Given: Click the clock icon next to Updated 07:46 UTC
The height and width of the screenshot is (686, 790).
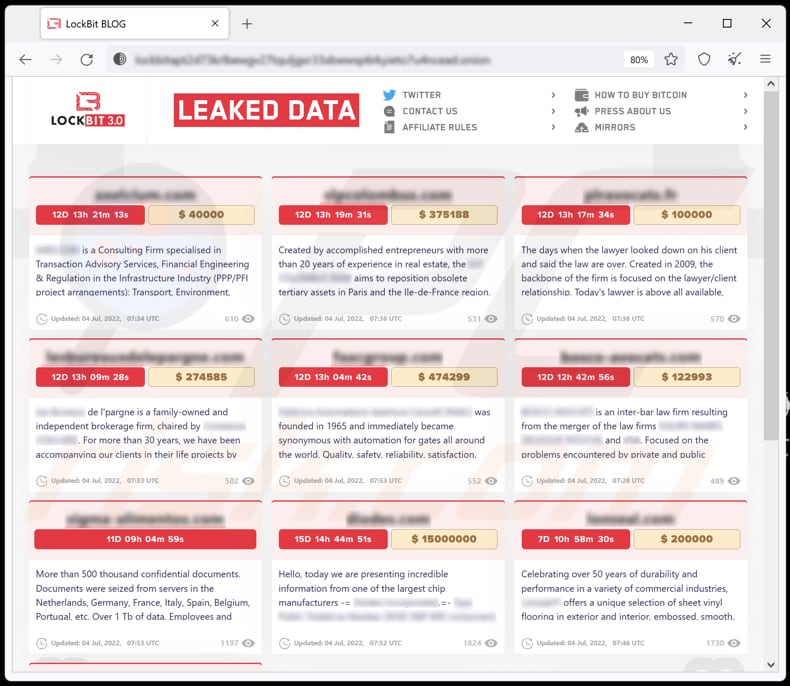Looking at the screenshot, I should 527,643.
